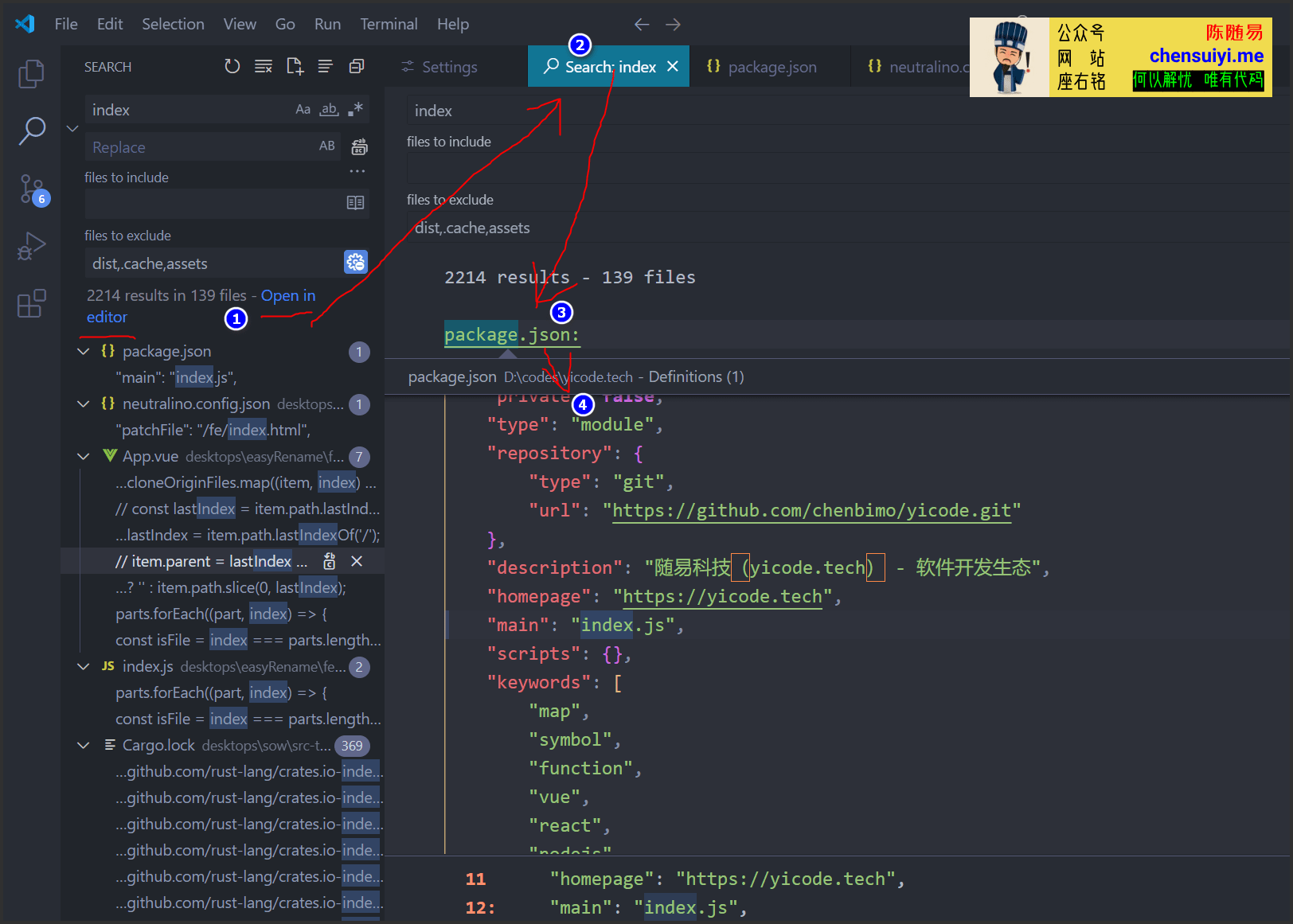Image resolution: width=1293 pixels, height=924 pixels.
Task: Open the Run menu
Action: point(327,24)
